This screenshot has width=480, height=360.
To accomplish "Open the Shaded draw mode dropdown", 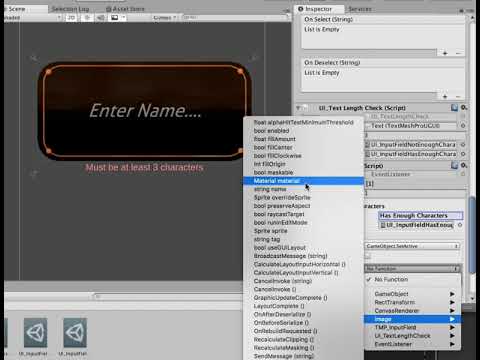I will pos(33,17).
